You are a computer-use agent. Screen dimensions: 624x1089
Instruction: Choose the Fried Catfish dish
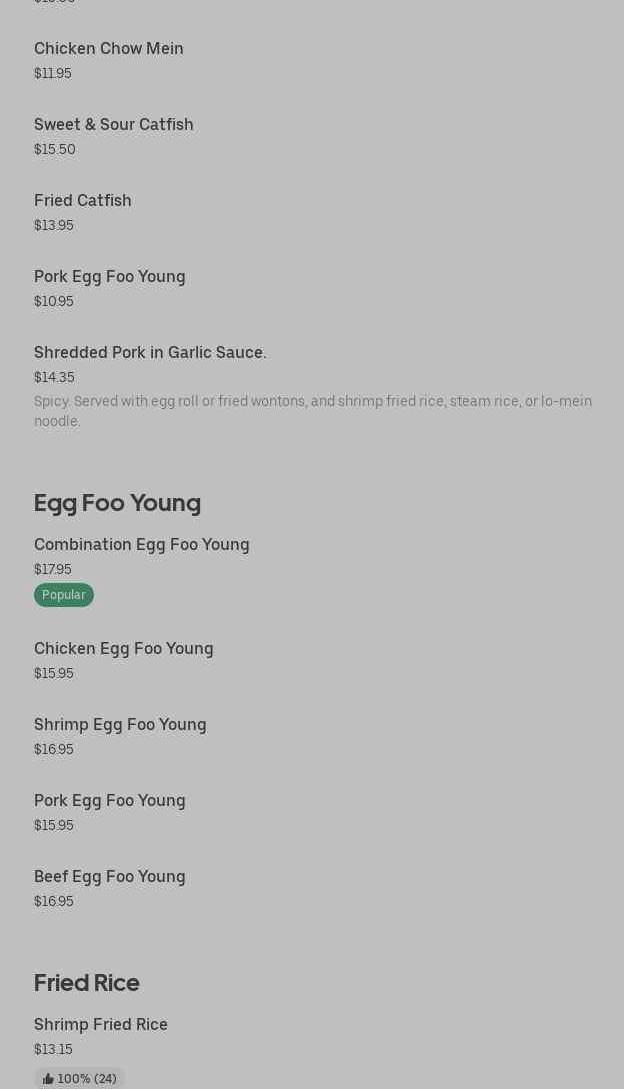click(x=83, y=200)
